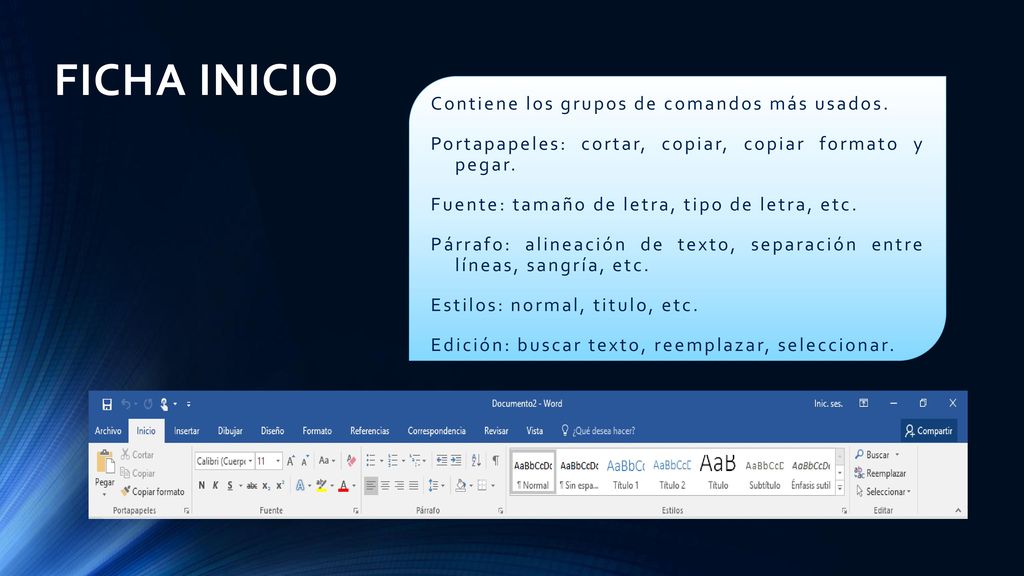Open Portapapeles dialog launcher

pos(186,511)
